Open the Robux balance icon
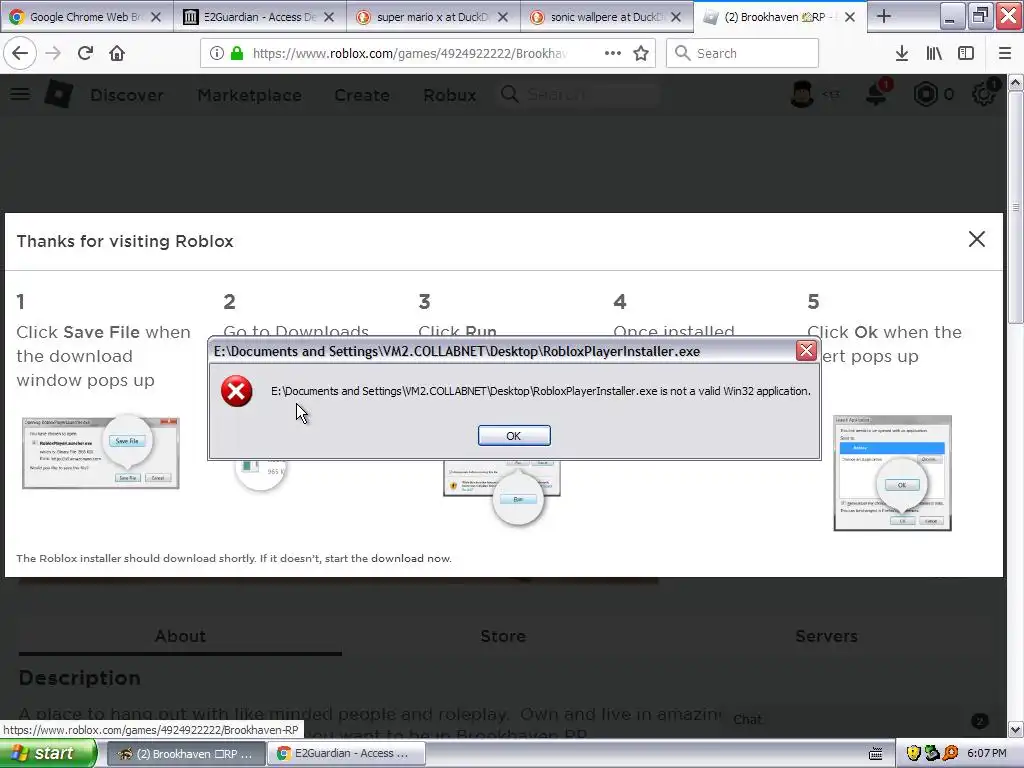The height and width of the screenshot is (768, 1024). tap(925, 95)
